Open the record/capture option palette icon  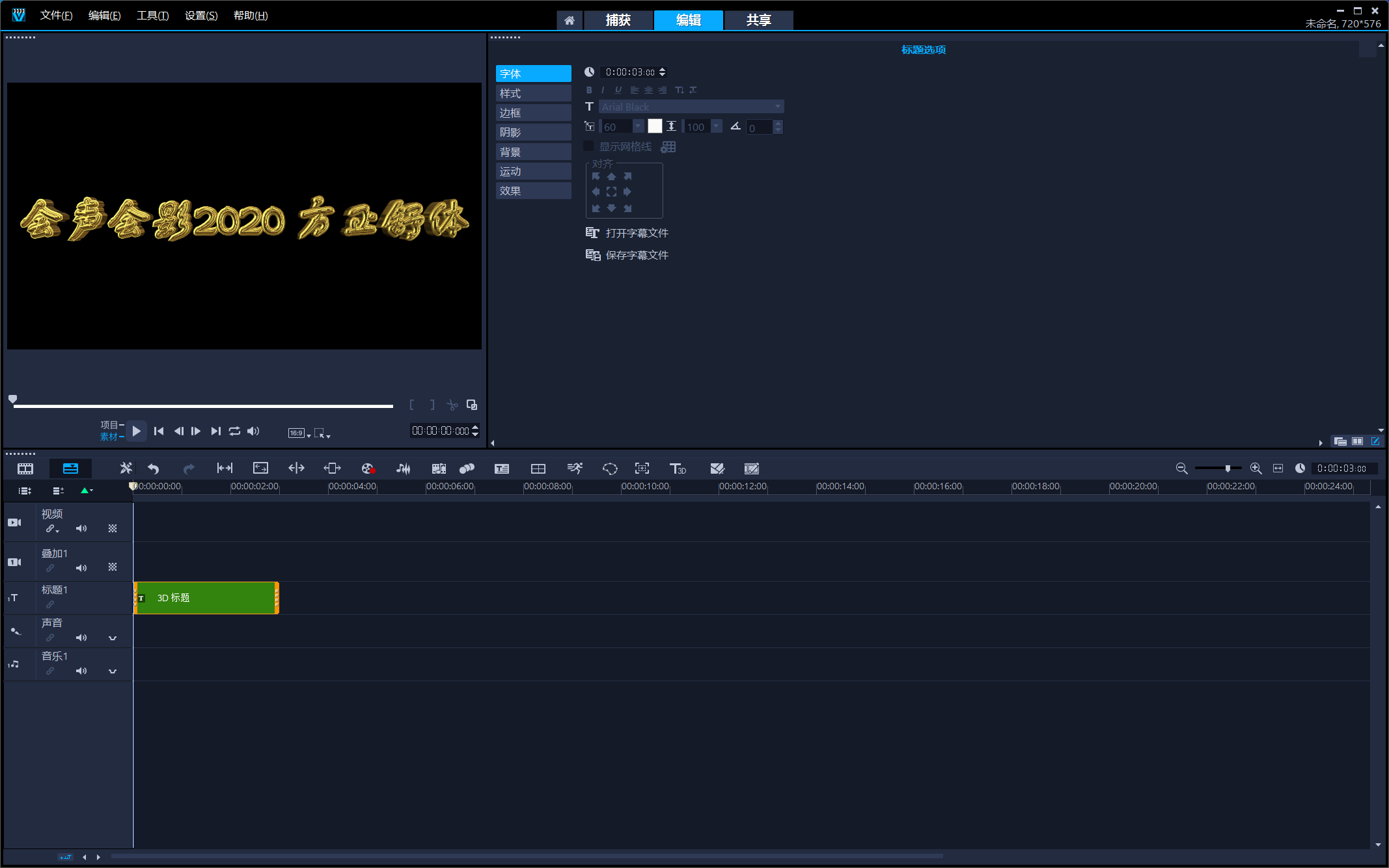[368, 468]
